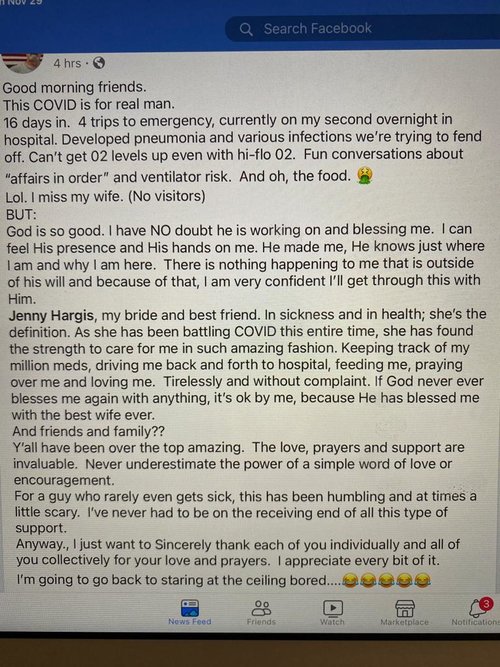Click the first laughing emoji after 'bored'
Viewport: 500px width, 667px height.
coord(350,580)
